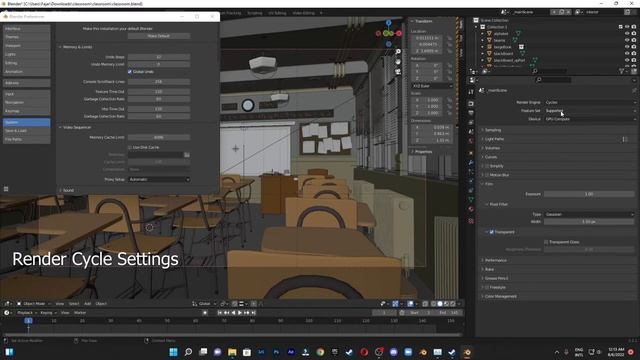Screen dimensions: 640x360
Task: Open the XYZ Euler rotation mode dropdown
Action: [x=432, y=86]
